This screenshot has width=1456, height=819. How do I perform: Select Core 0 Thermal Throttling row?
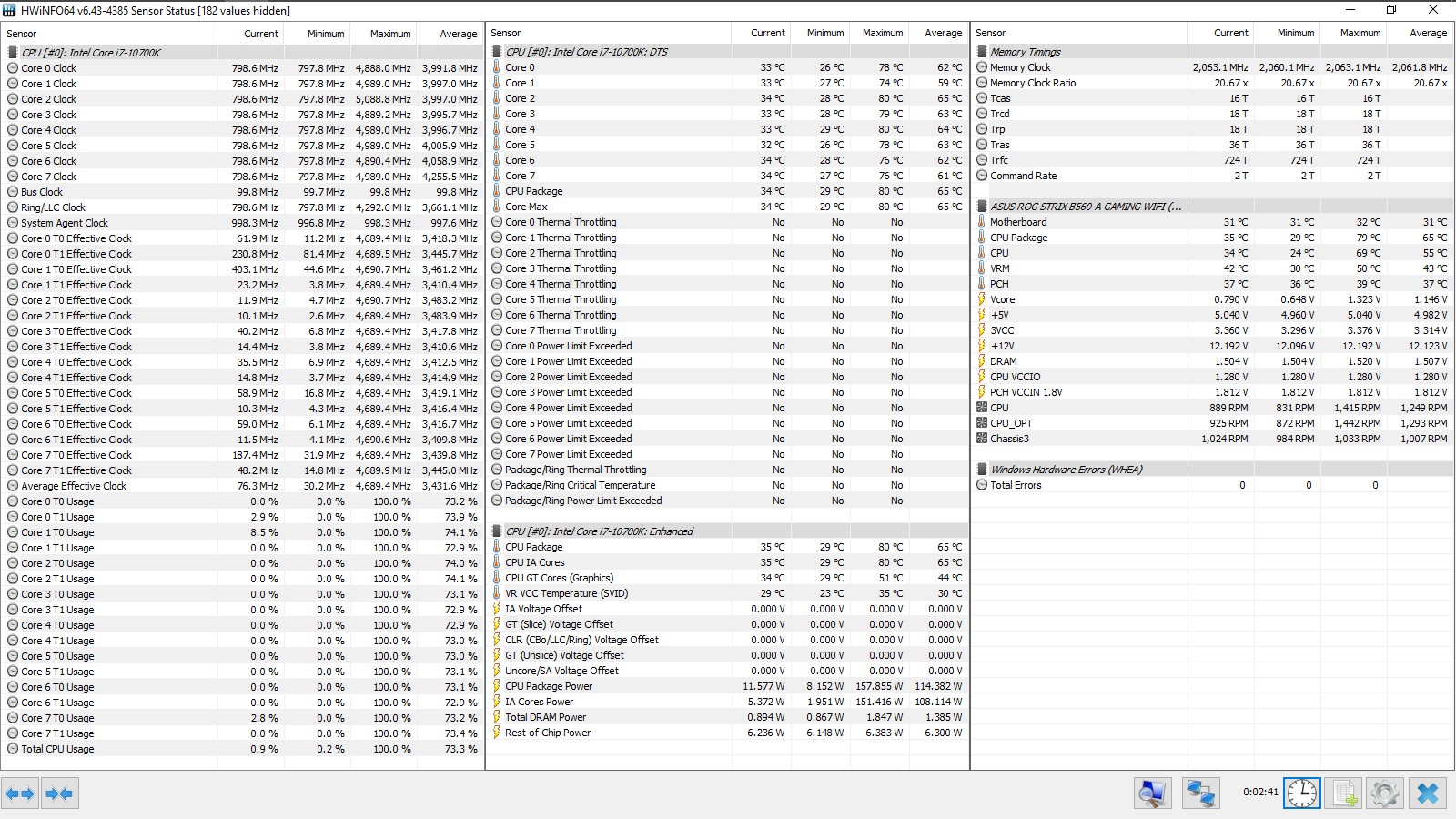tap(727, 222)
